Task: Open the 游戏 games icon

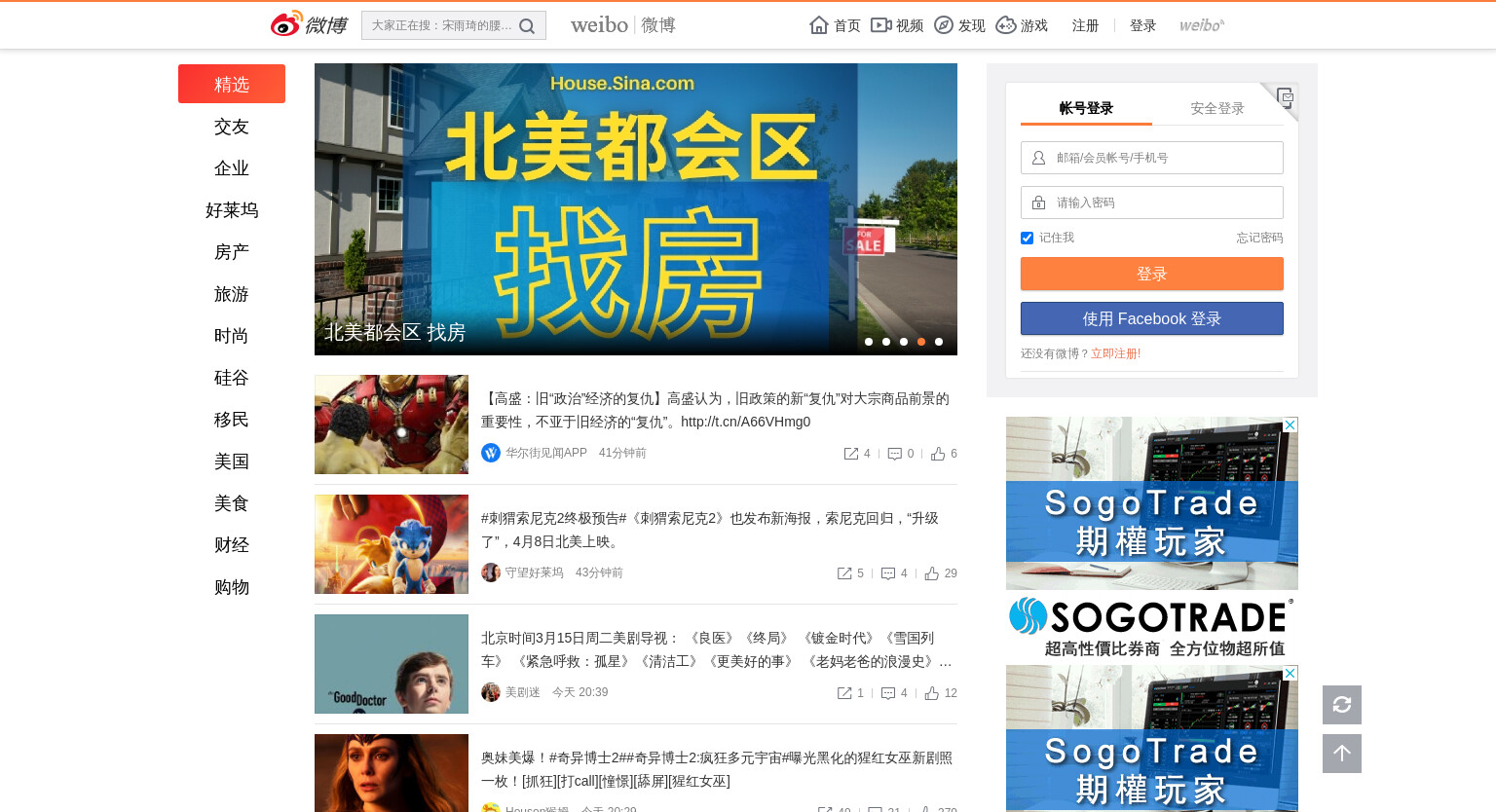Action: (1006, 25)
